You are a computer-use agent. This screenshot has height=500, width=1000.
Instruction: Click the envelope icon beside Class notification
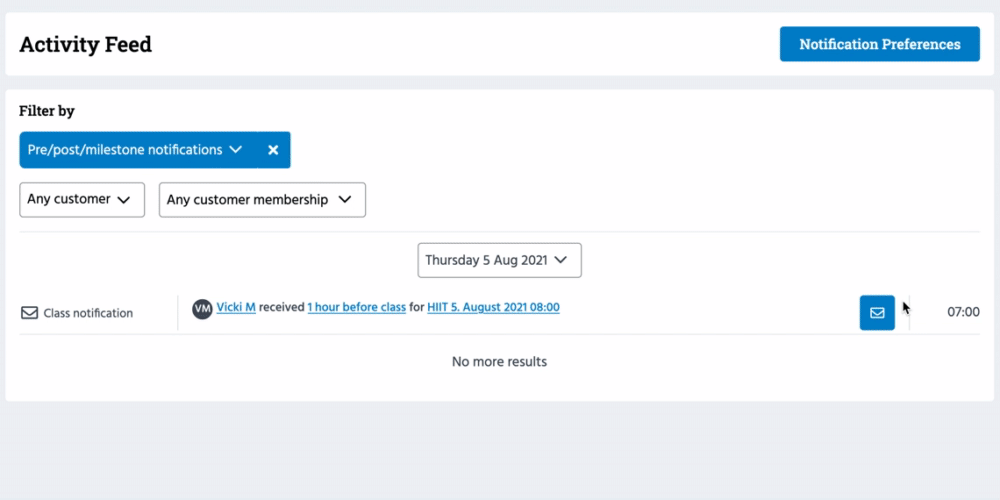[x=30, y=313]
